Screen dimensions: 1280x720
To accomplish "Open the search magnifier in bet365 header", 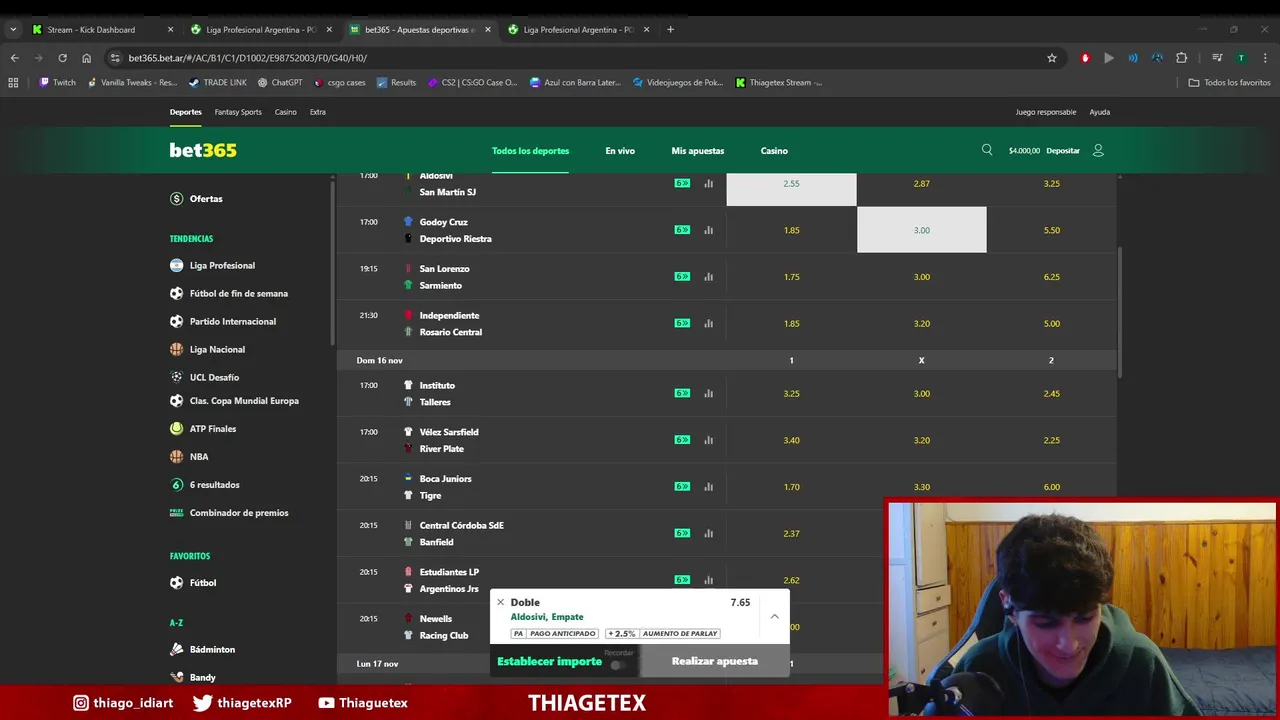I will click(x=987, y=150).
